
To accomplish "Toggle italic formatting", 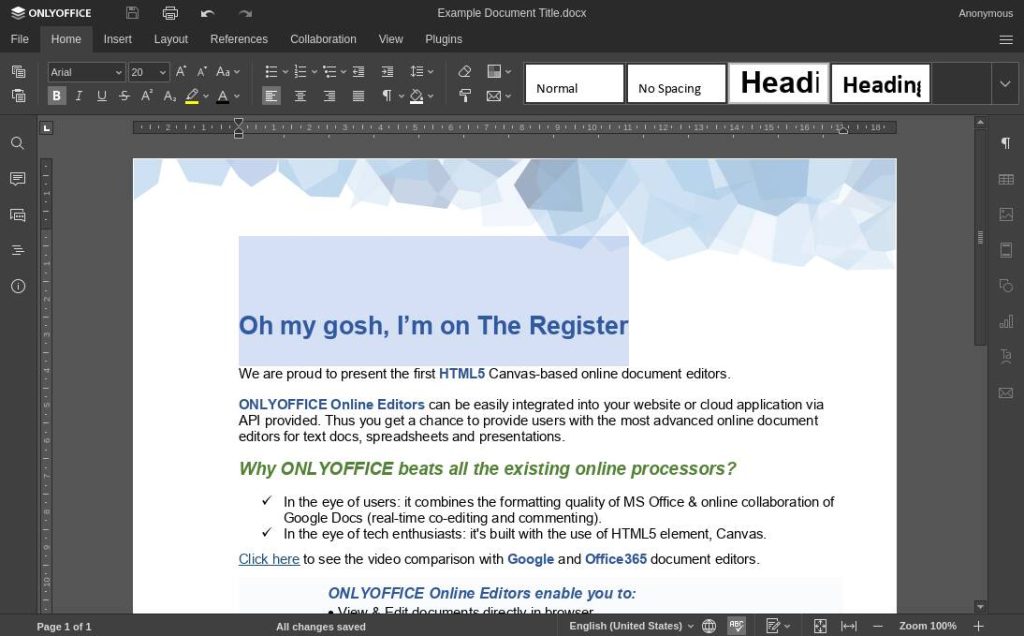I will pyautogui.click(x=79, y=96).
